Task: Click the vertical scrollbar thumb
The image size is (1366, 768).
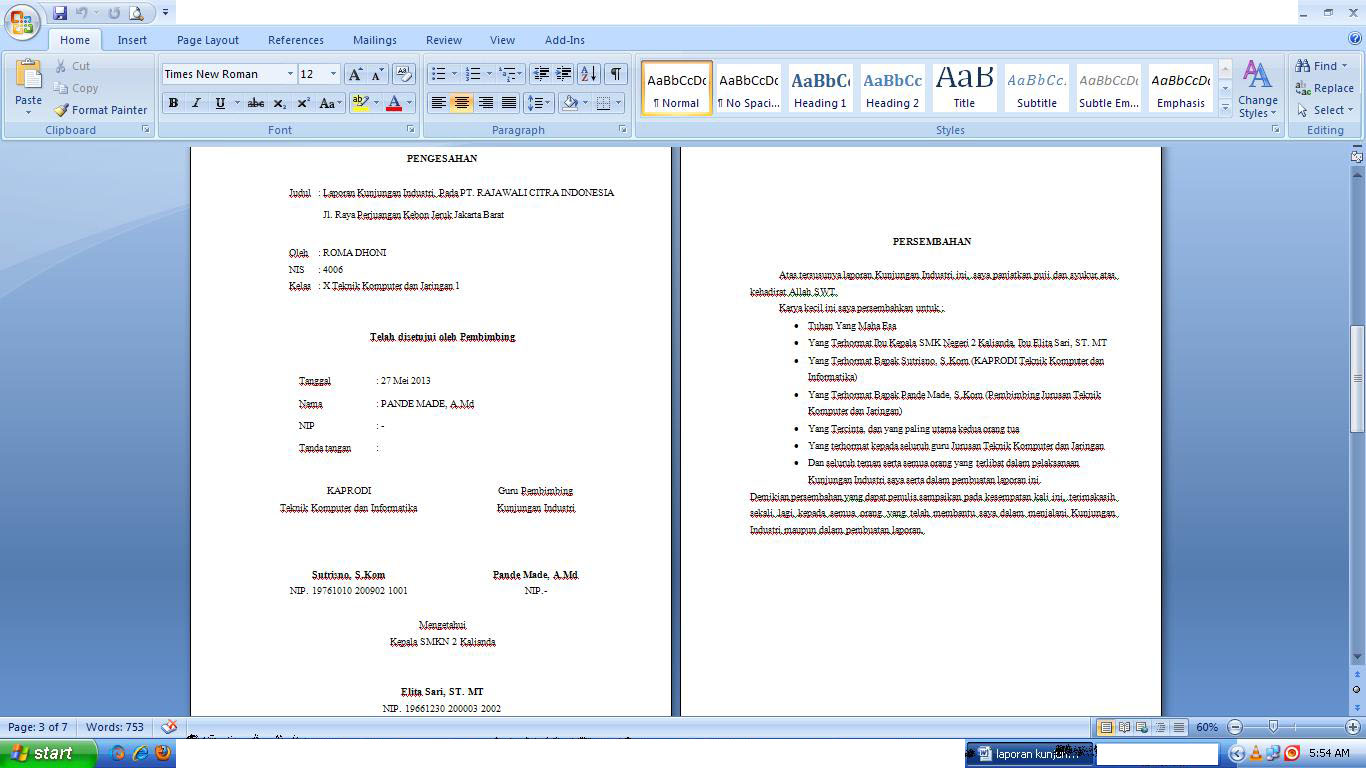Action: pos(1357,379)
